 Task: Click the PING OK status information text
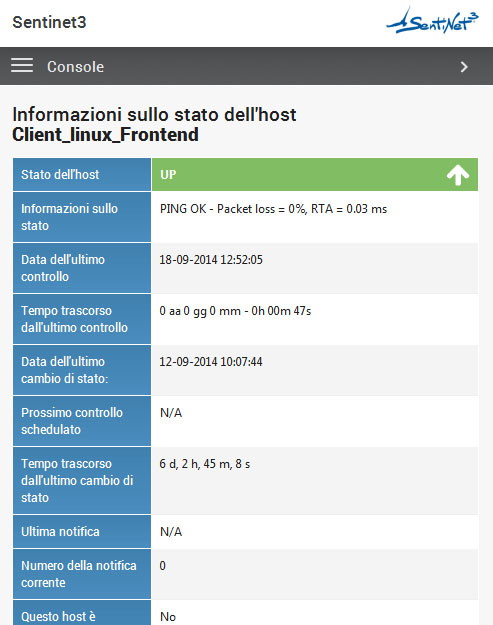click(x=273, y=209)
